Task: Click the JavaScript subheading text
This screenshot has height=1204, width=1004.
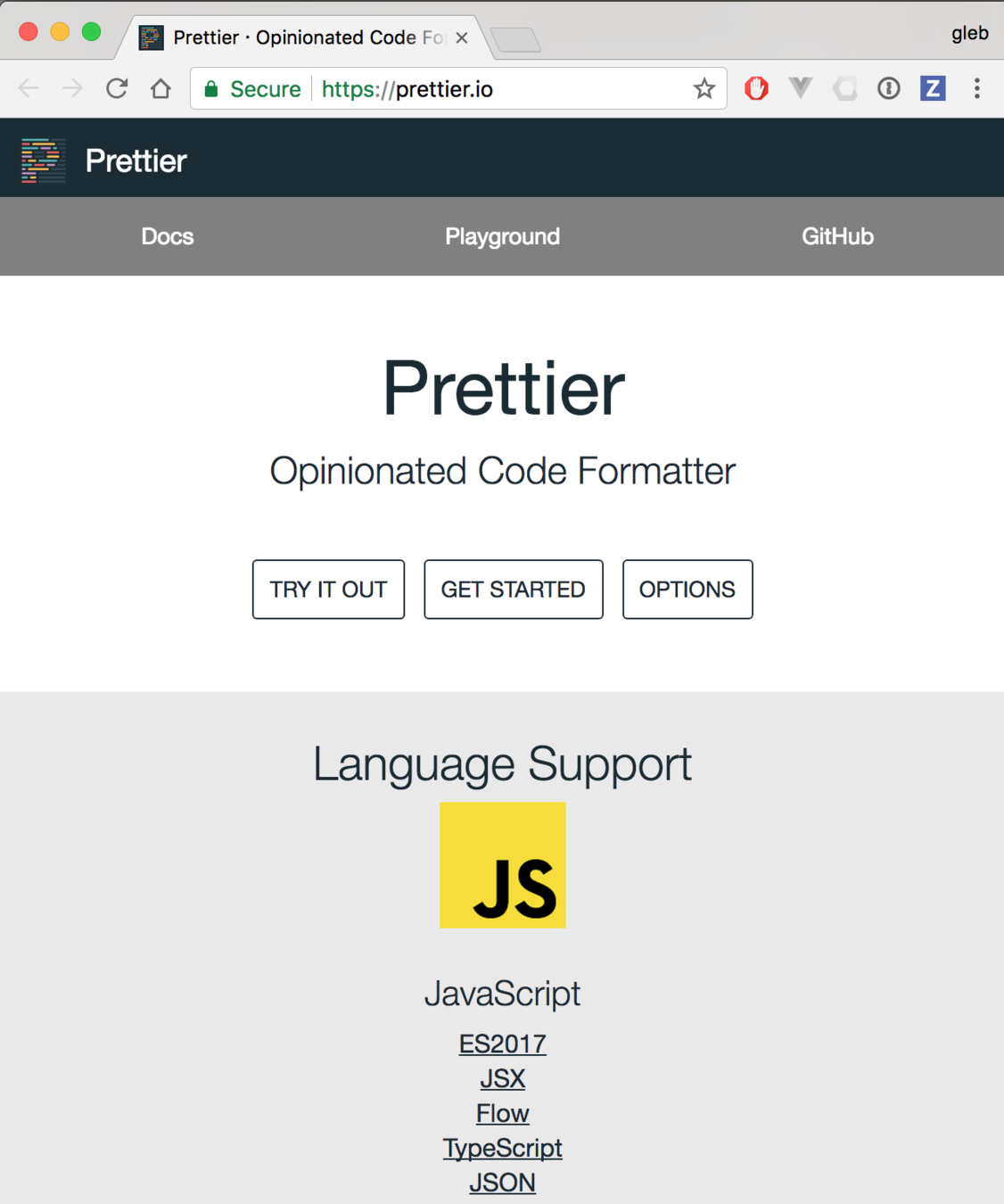Action: tap(503, 994)
